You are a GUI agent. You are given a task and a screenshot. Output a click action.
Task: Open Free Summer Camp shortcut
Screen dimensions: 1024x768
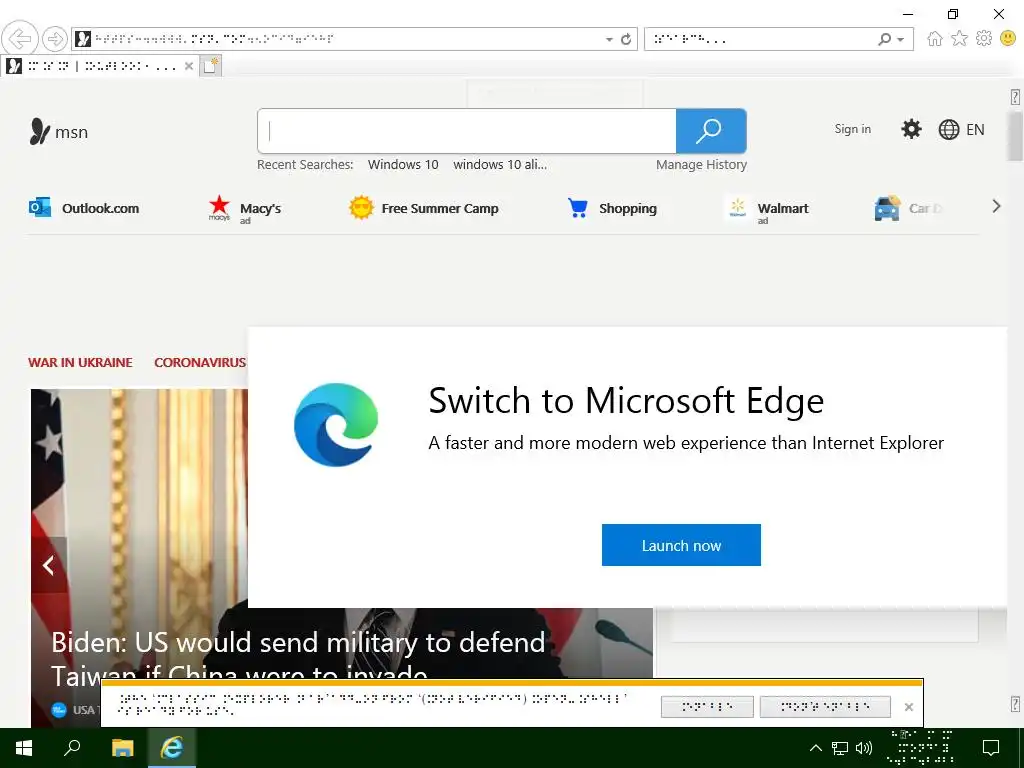(423, 208)
